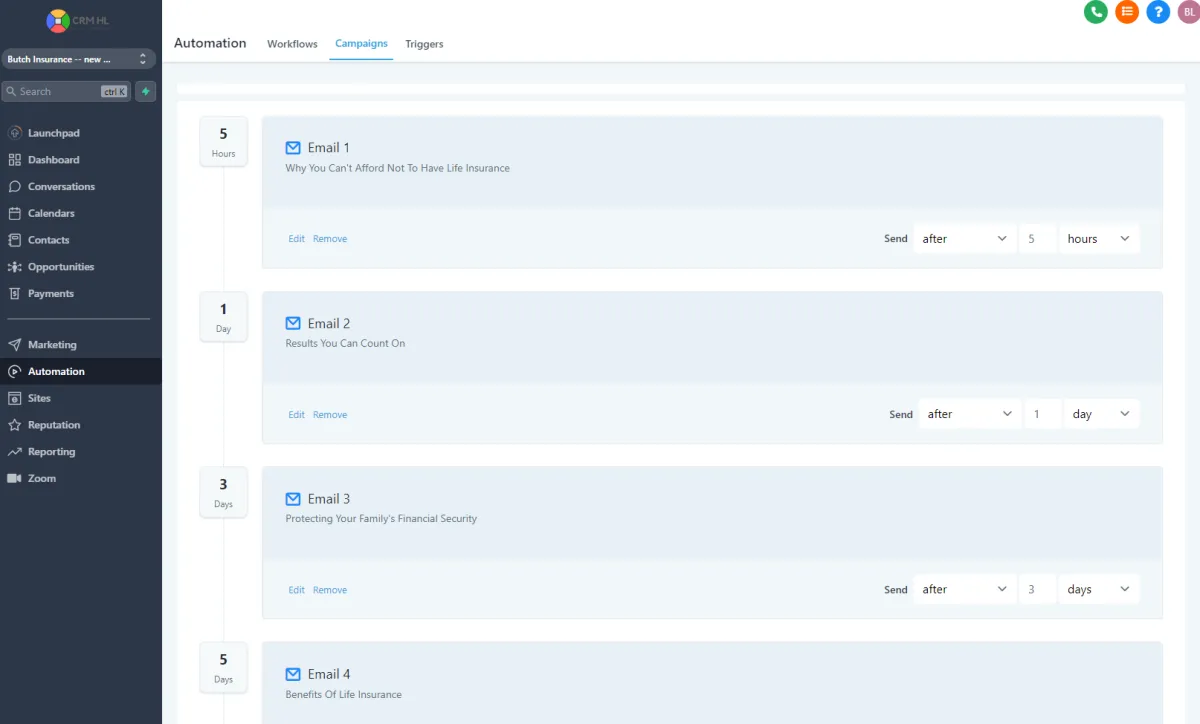Switch to the Workflows tab
This screenshot has height=724, width=1200.
[292, 44]
